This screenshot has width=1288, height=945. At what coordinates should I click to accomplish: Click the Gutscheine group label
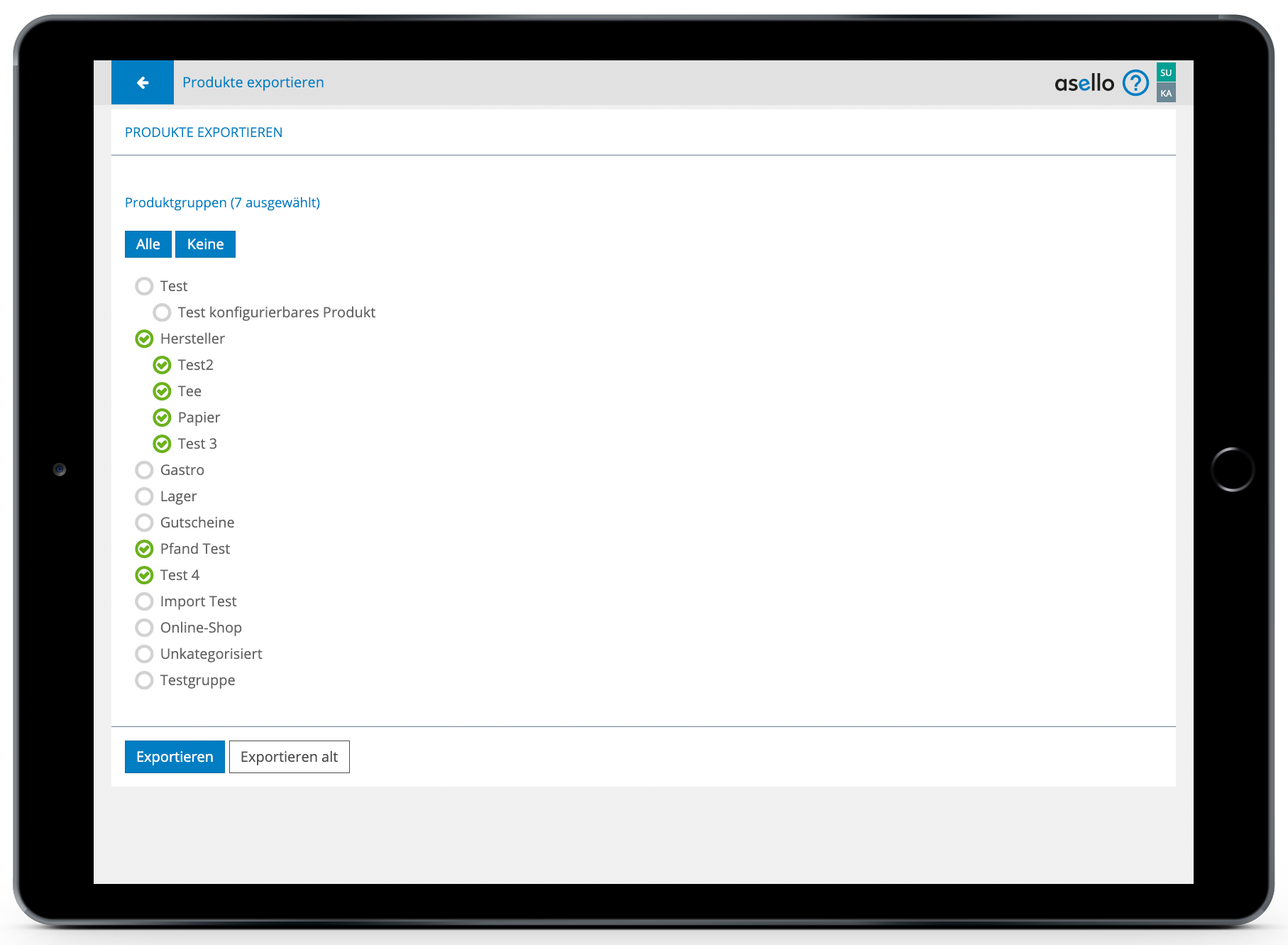coord(197,523)
